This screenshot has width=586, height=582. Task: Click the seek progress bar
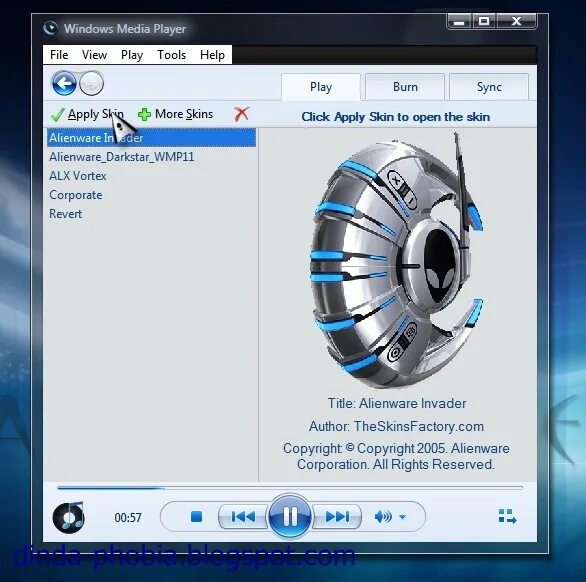[290, 488]
